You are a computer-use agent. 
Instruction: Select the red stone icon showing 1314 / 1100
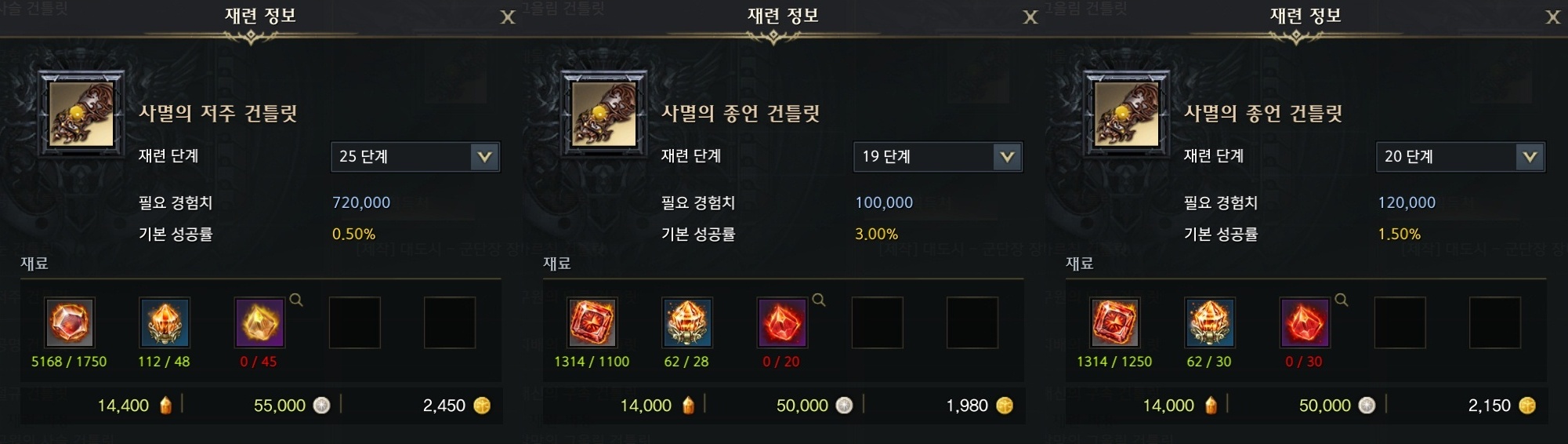click(592, 322)
